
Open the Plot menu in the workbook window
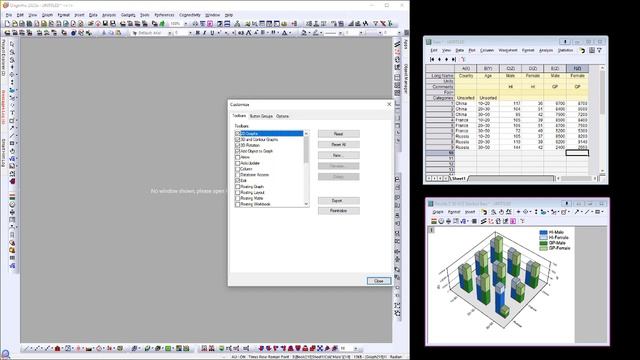pos(472,50)
